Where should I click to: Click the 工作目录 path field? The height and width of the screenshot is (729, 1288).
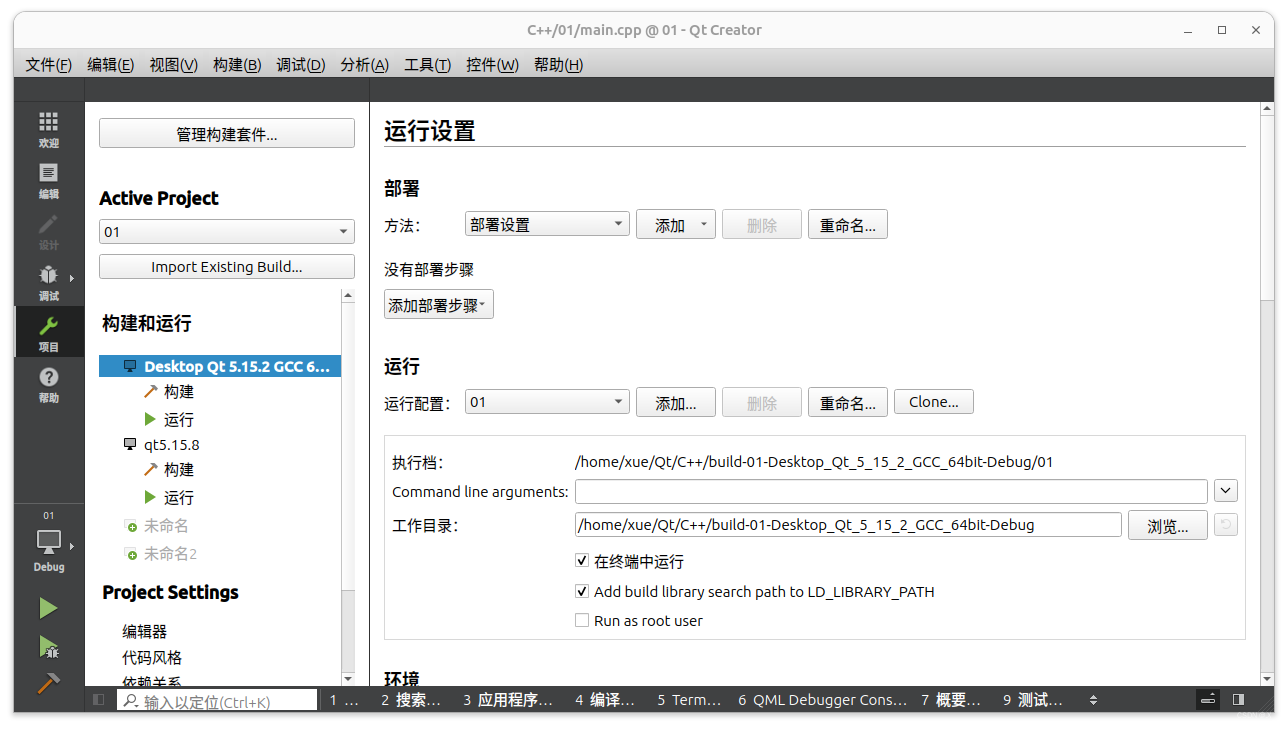848,525
